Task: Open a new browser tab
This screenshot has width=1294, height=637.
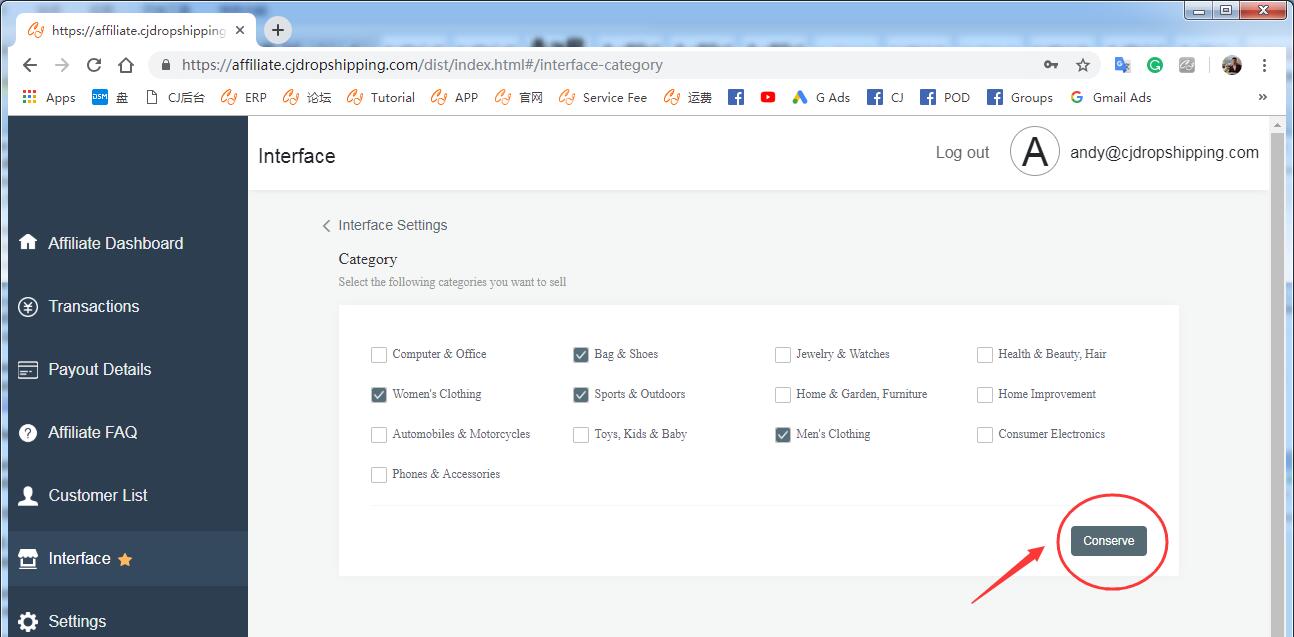Action: pyautogui.click(x=278, y=30)
